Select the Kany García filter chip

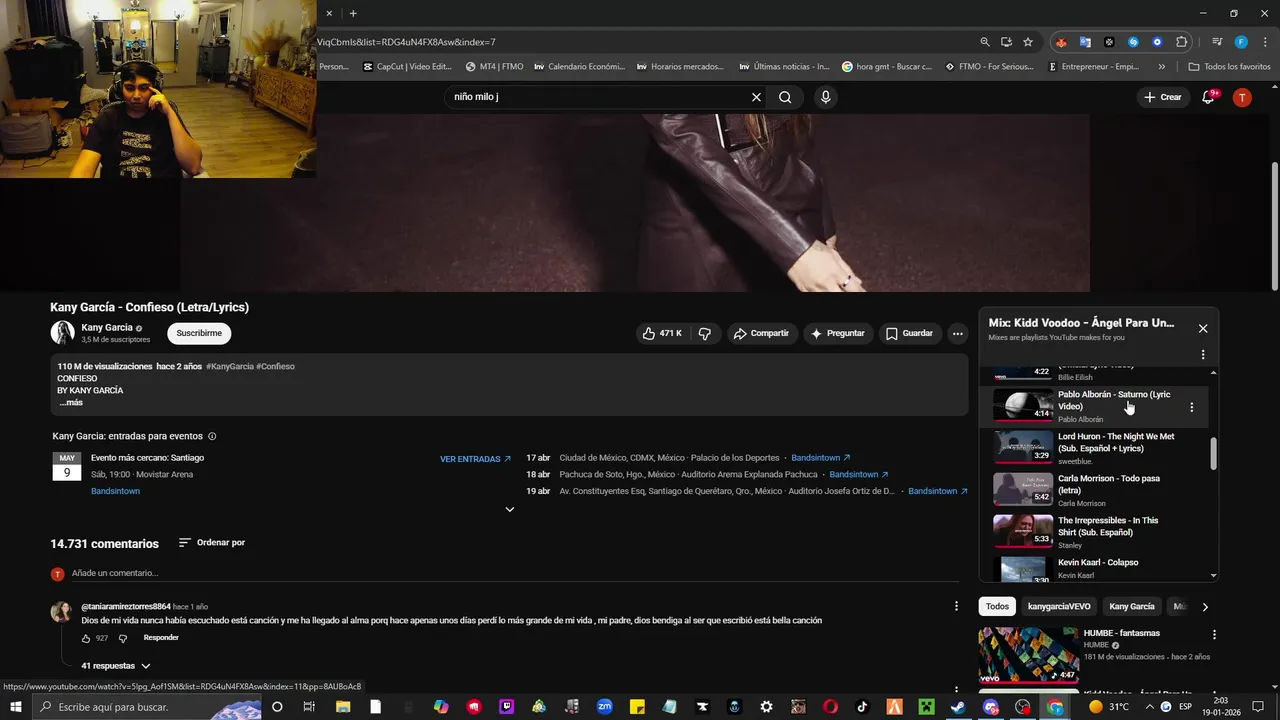[1132, 606]
